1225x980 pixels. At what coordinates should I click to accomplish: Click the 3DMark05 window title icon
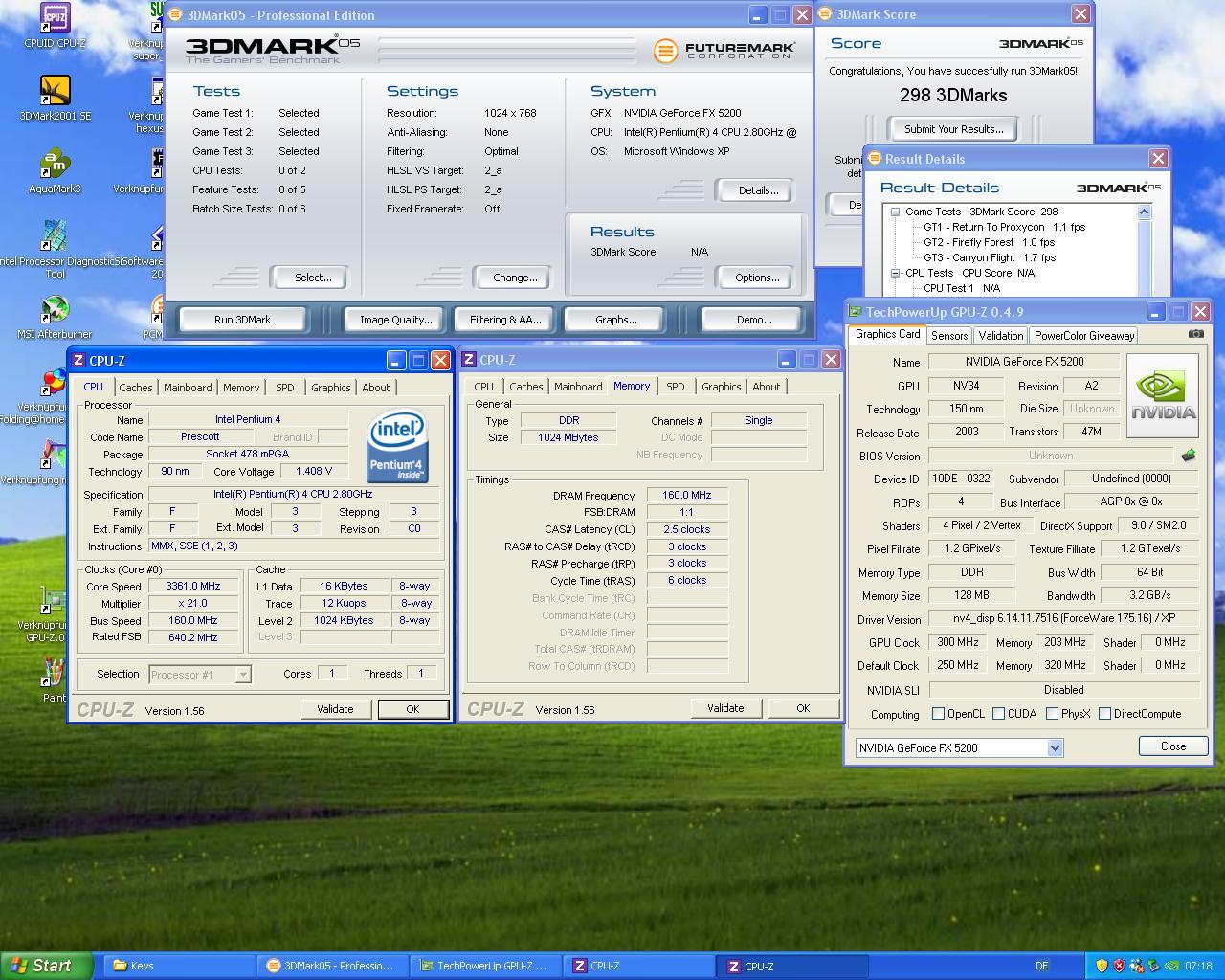click(175, 15)
